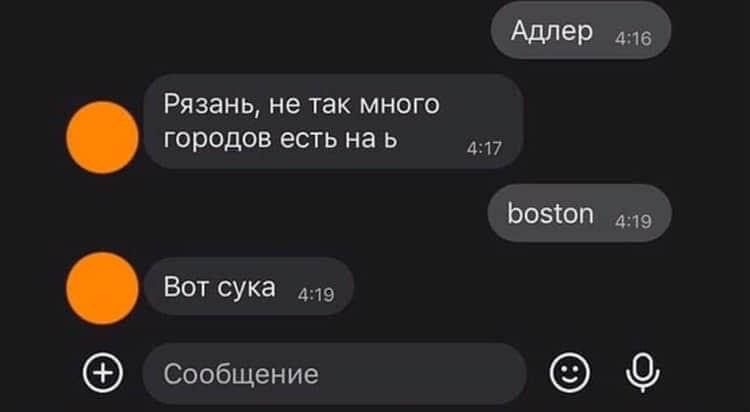Select the Вот сука message bubble
The height and width of the screenshot is (412, 750).
(249, 287)
